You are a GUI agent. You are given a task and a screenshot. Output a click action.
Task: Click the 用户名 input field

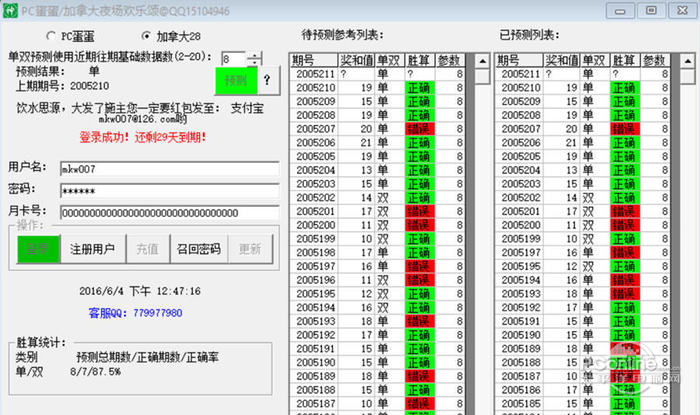click(x=170, y=169)
